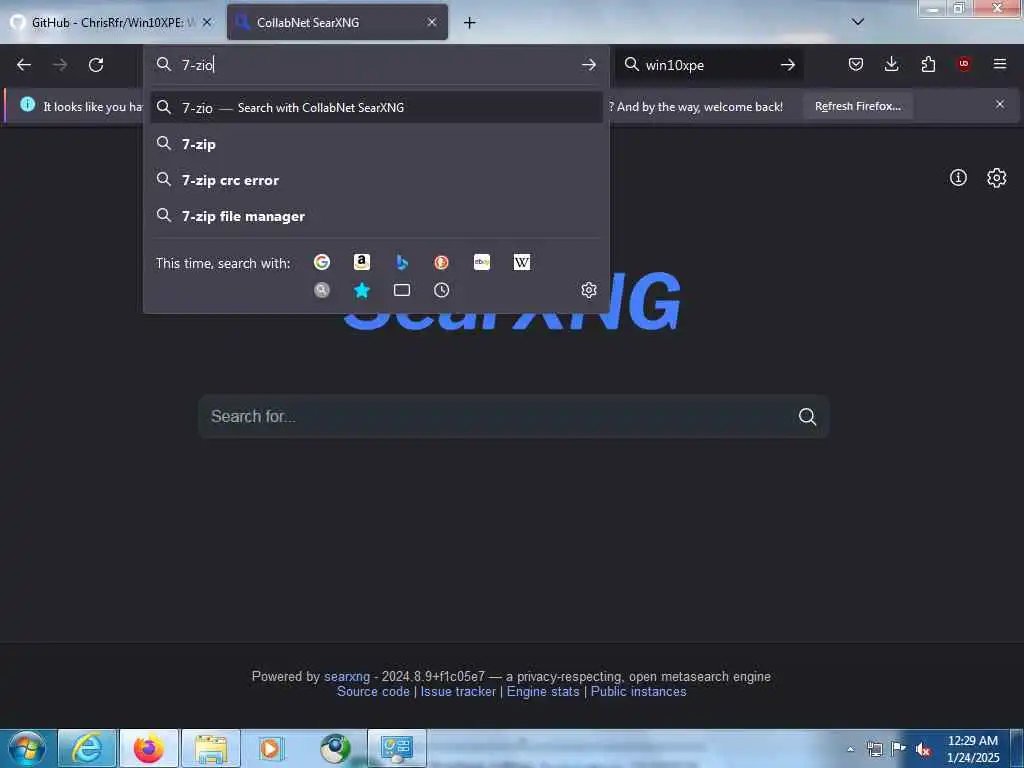Open the searxng footer link

[347, 677]
